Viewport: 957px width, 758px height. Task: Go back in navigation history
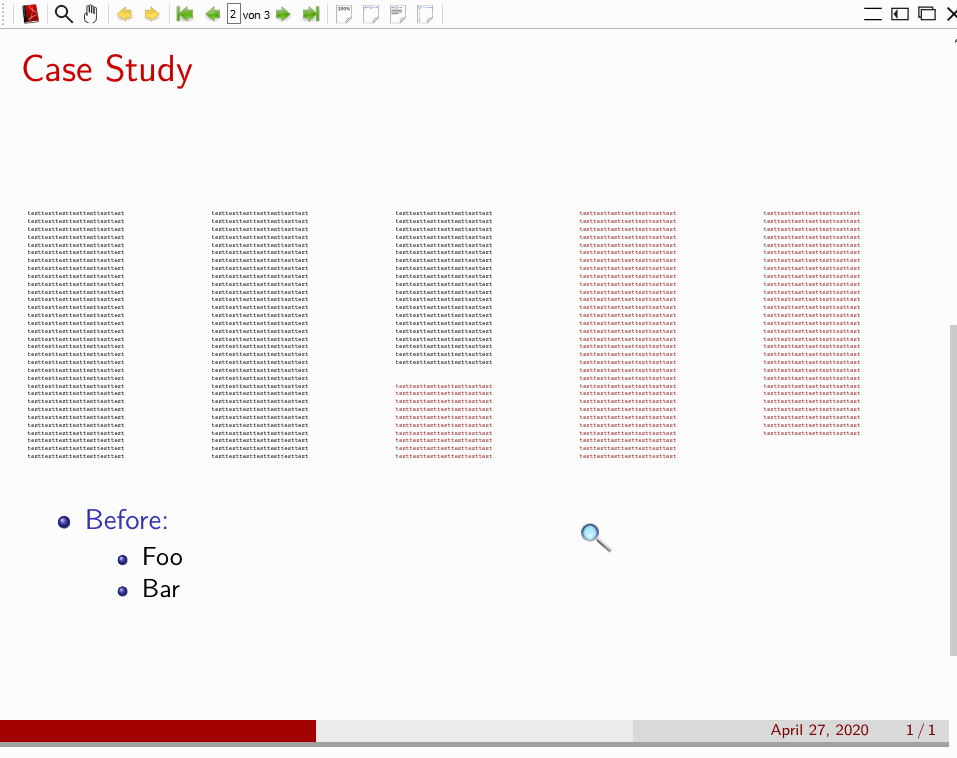124,14
